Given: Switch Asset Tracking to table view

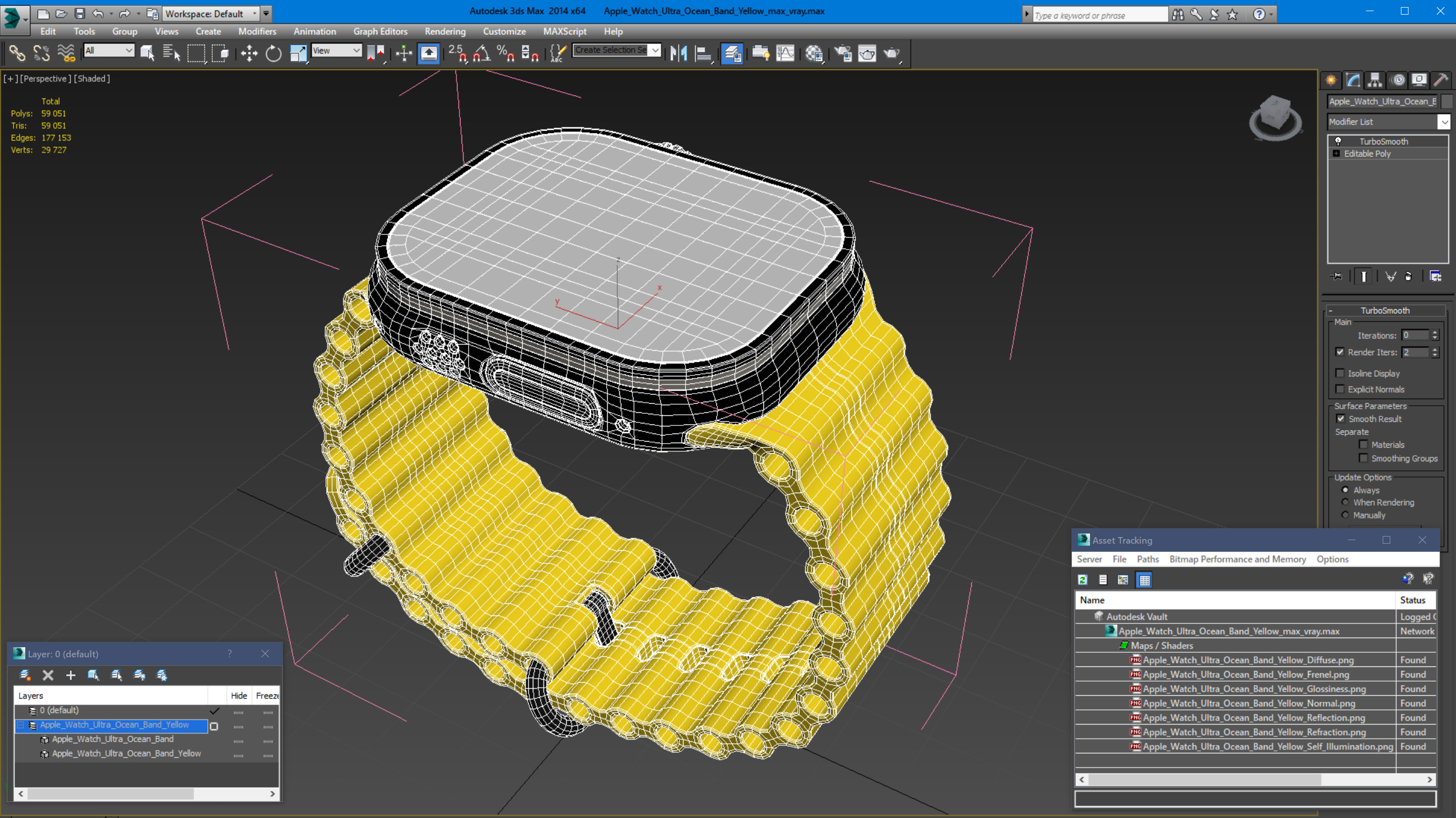Looking at the screenshot, I should pos(1145,580).
